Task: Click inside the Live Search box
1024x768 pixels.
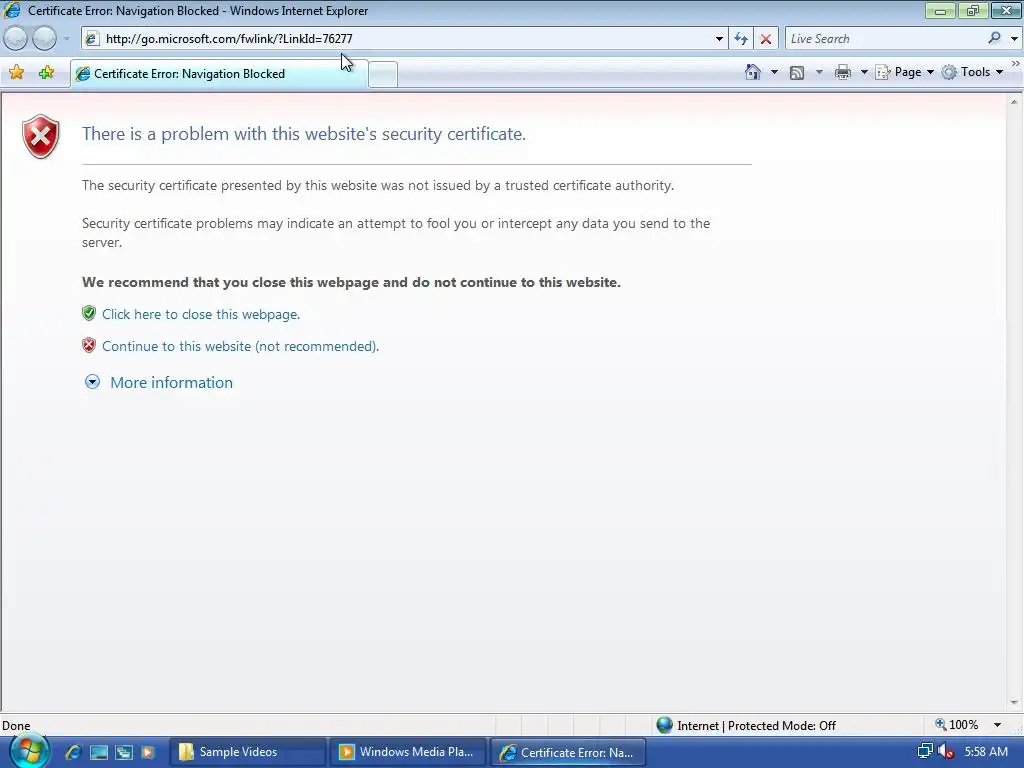Action: click(886, 39)
